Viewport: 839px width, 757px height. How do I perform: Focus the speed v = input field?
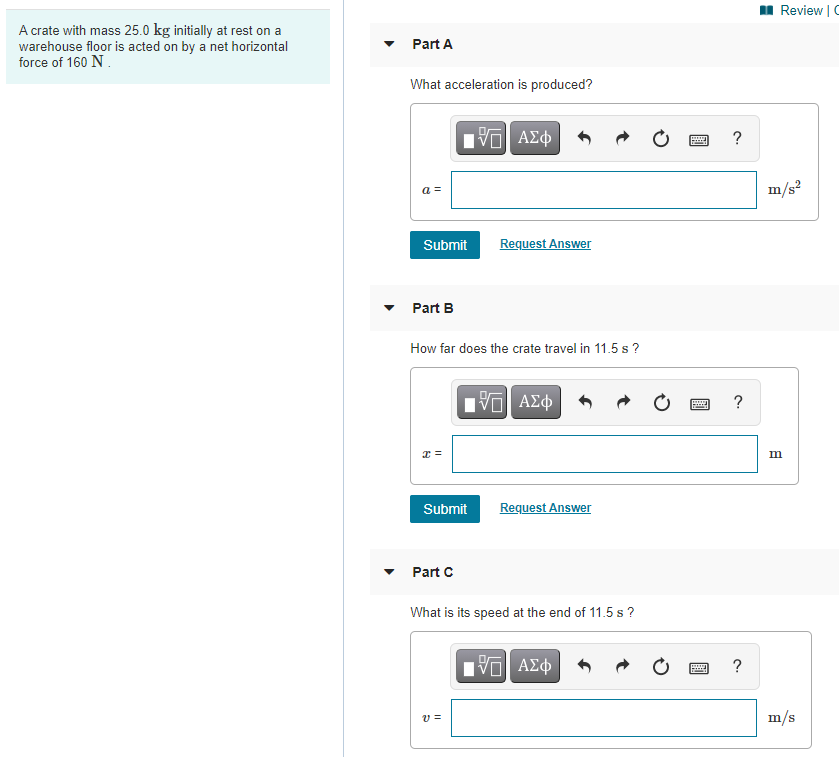point(604,718)
